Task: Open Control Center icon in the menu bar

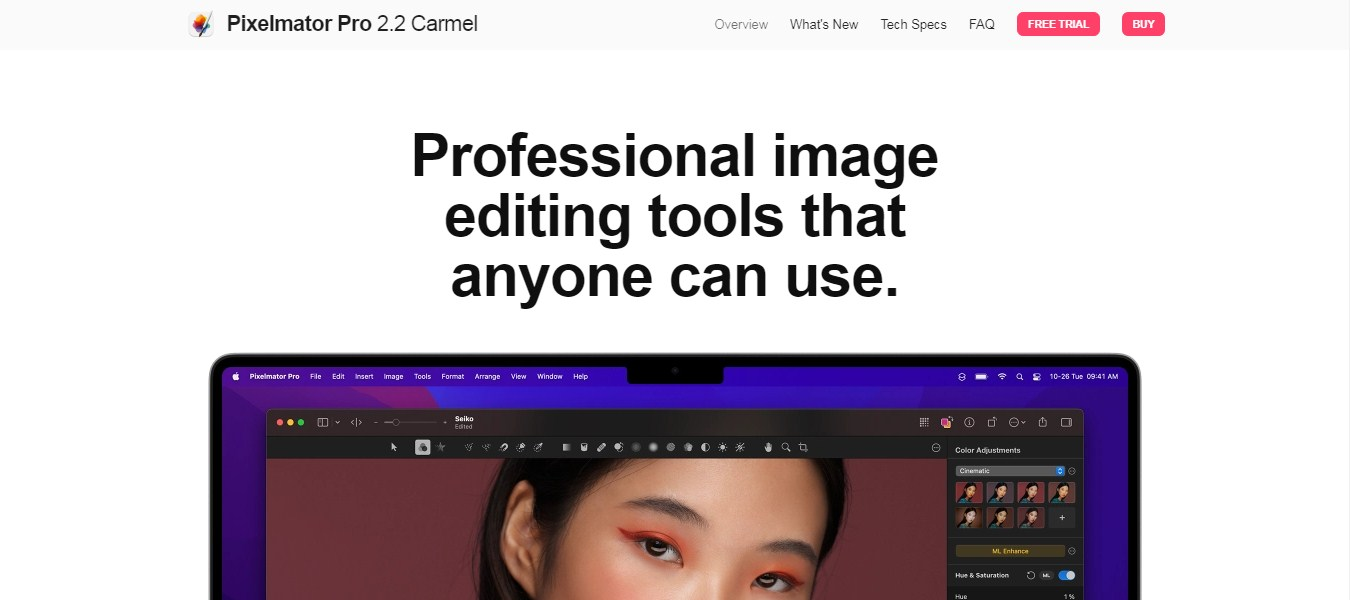Action: pos(1037,377)
